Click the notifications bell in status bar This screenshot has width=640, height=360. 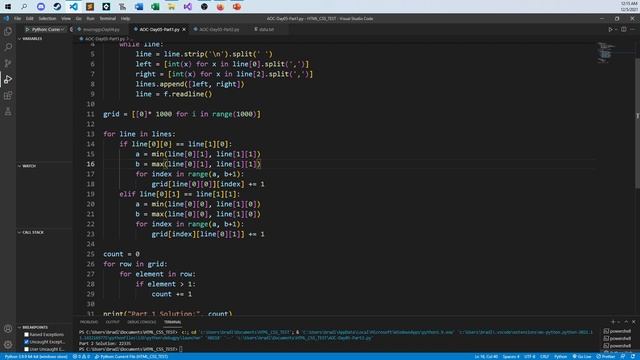point(633,357)
